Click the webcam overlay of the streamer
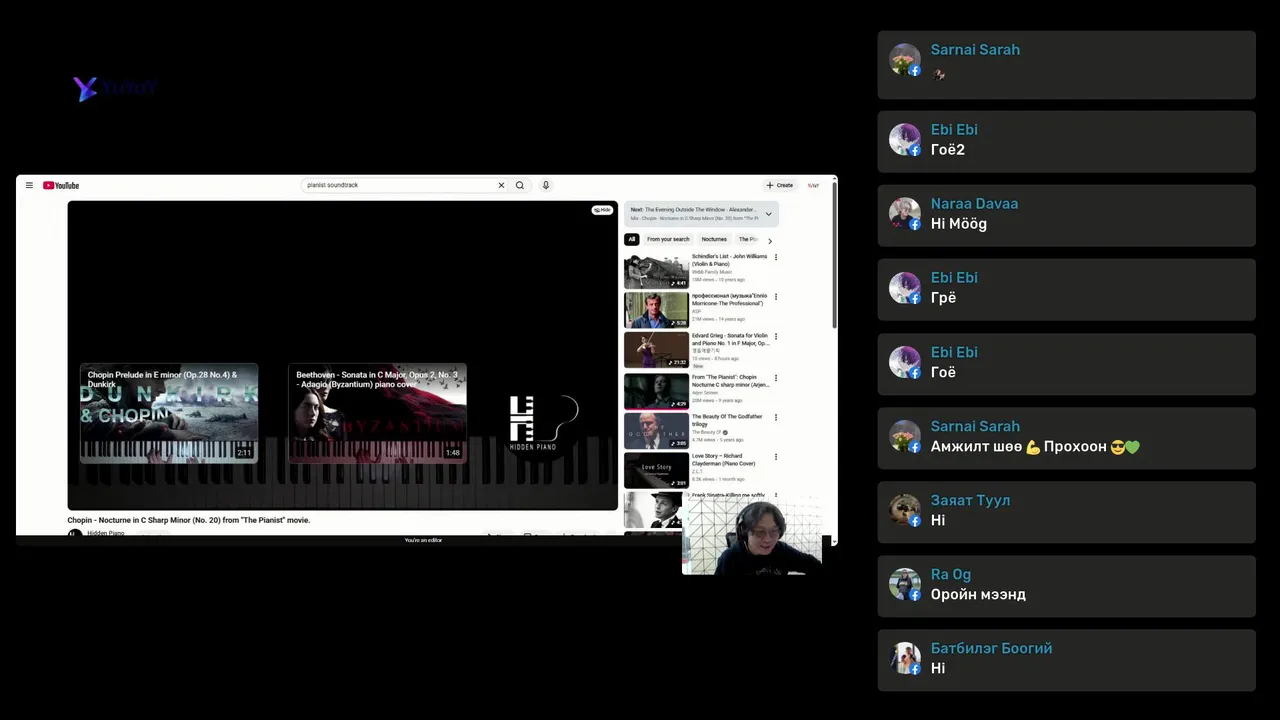1280x720 pixels. (x=752, y=537)
